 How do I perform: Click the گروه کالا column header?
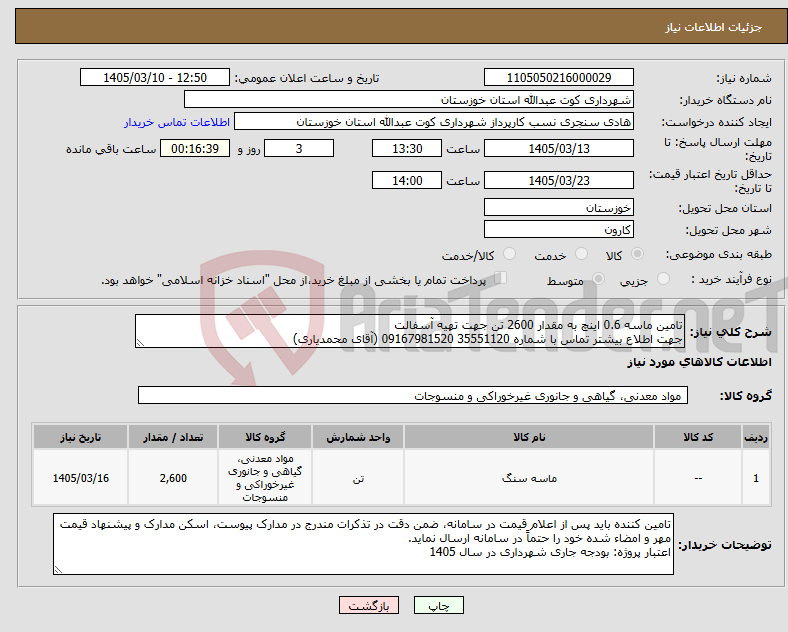point(265,437)
